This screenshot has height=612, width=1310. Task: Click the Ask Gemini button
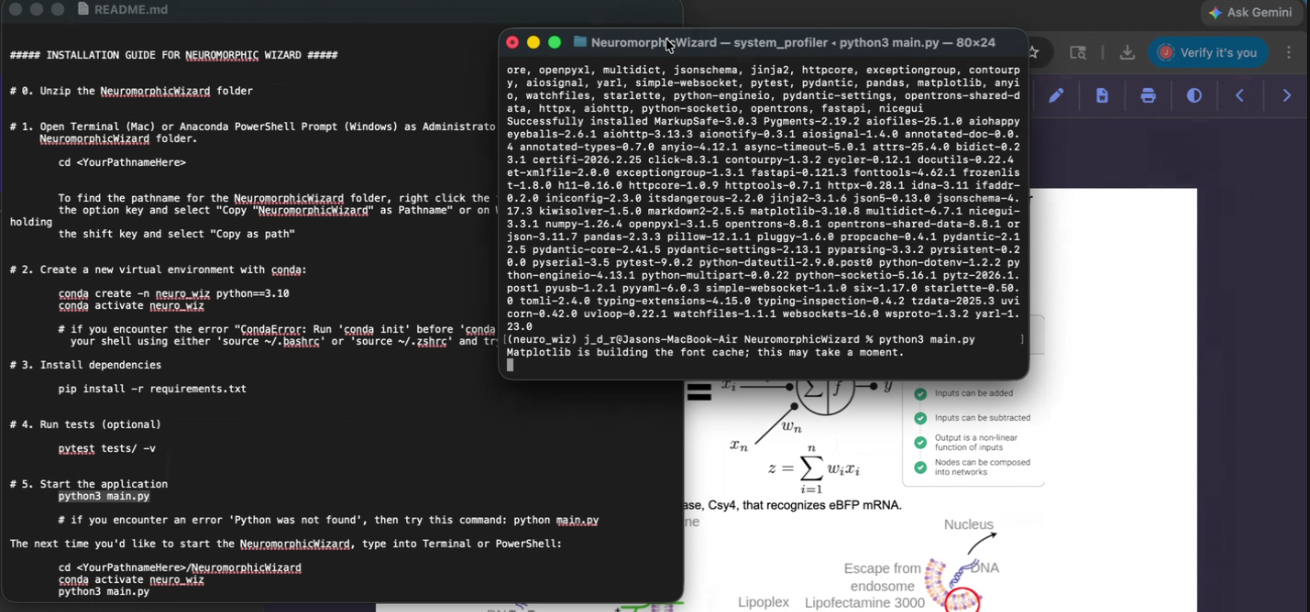(x=1251, y=12)
